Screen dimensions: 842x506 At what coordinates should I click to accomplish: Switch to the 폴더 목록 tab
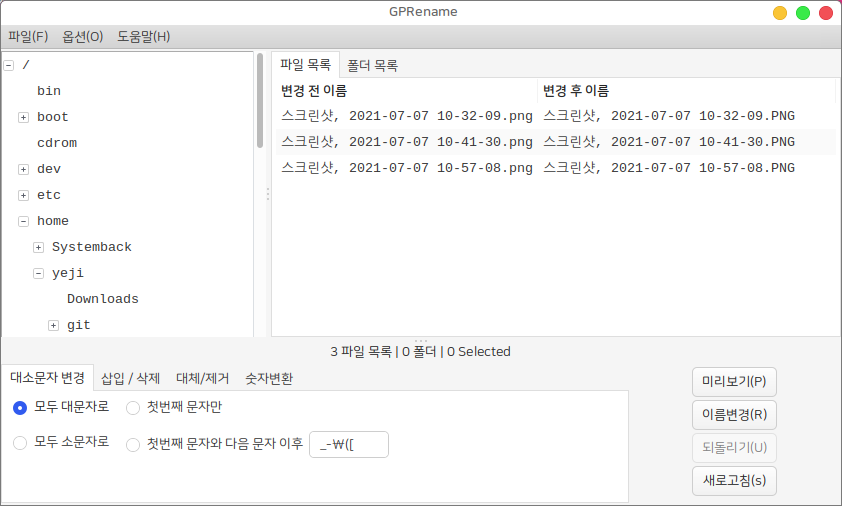coord(372,66)
